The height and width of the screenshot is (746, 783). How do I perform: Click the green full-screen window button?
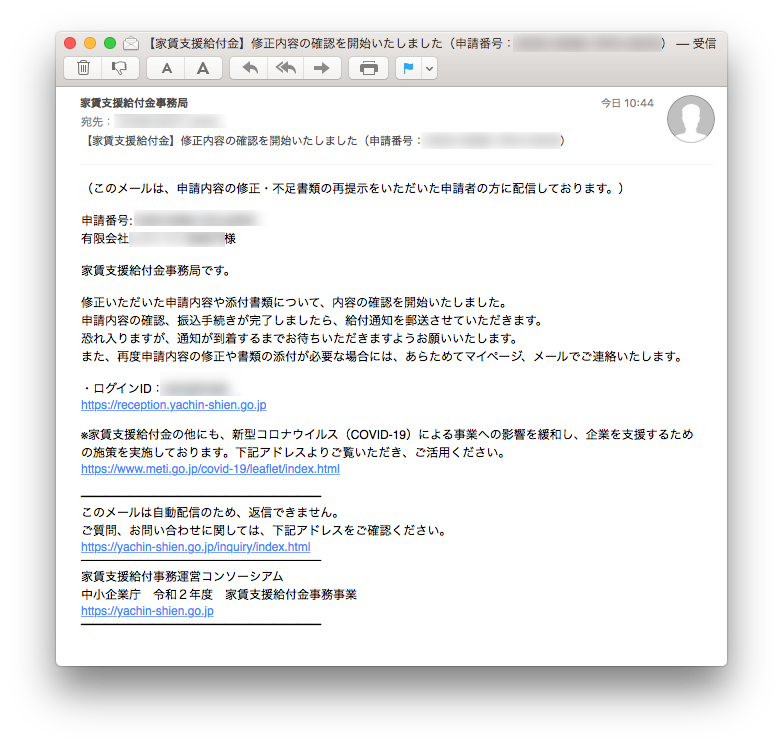(110, 44)
